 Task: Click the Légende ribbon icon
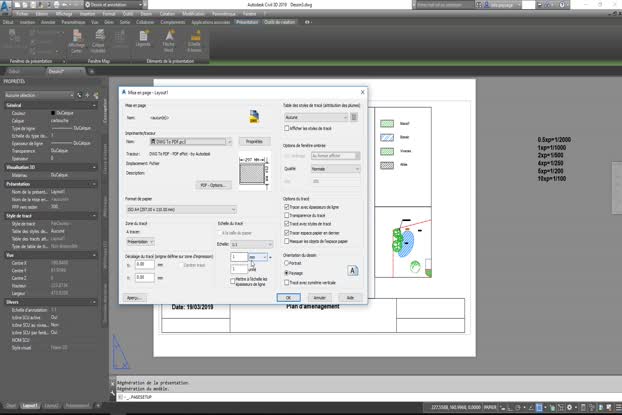click(143, 38)
